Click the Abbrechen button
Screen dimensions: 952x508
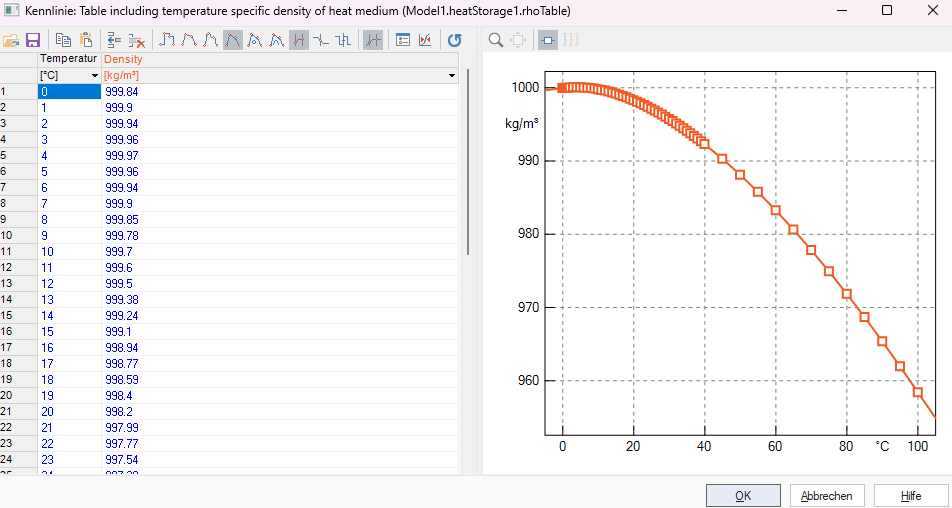click(826, 496)
